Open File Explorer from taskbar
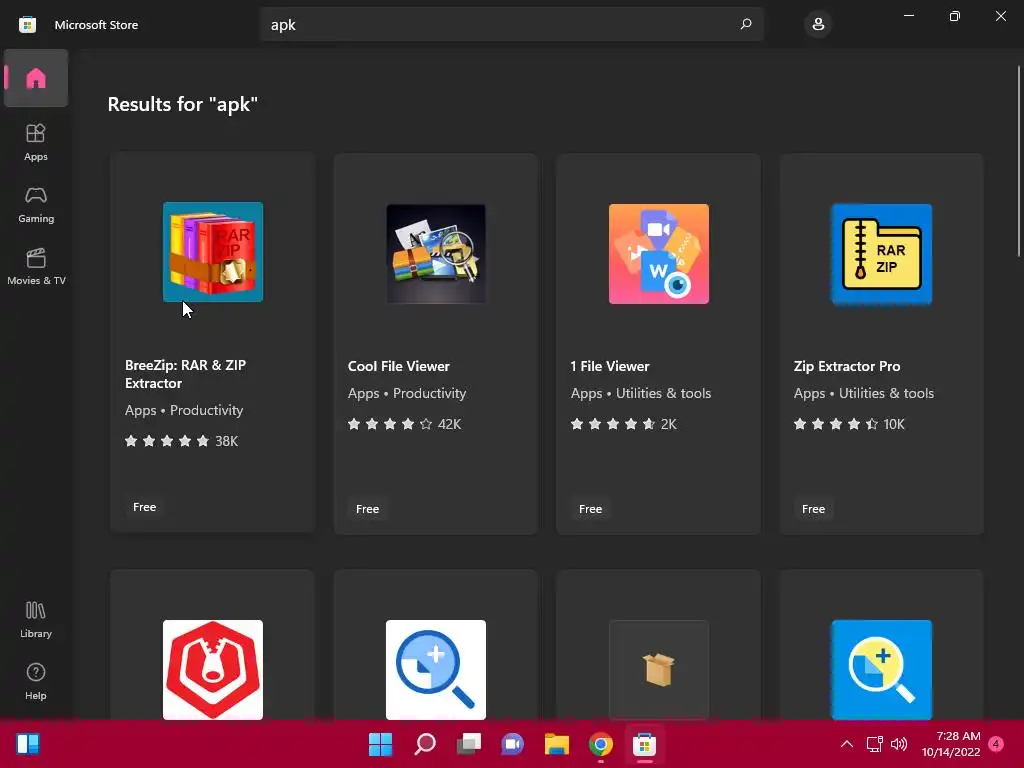Viewport: 1024px width, 768px height. 556,744
